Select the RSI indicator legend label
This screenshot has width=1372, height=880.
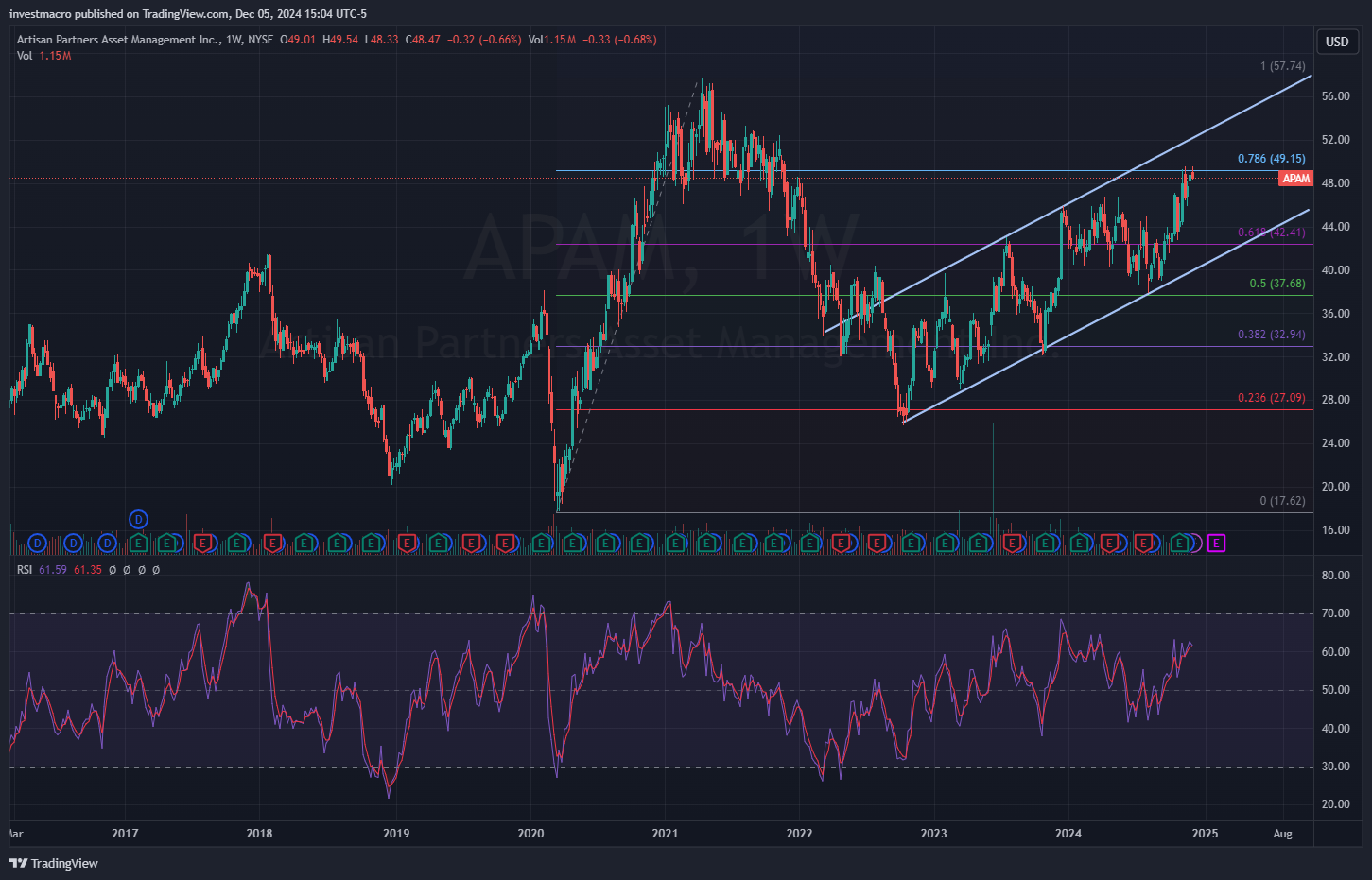tap(25, 570)
